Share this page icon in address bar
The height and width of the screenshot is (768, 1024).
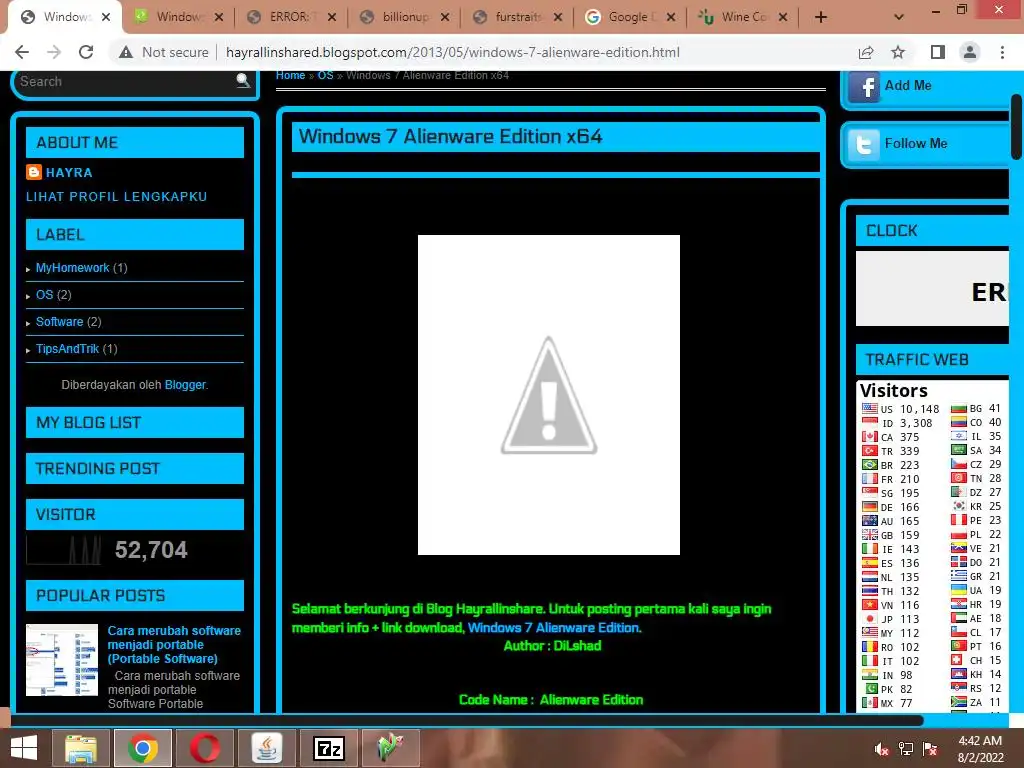[x=866, y=52]
